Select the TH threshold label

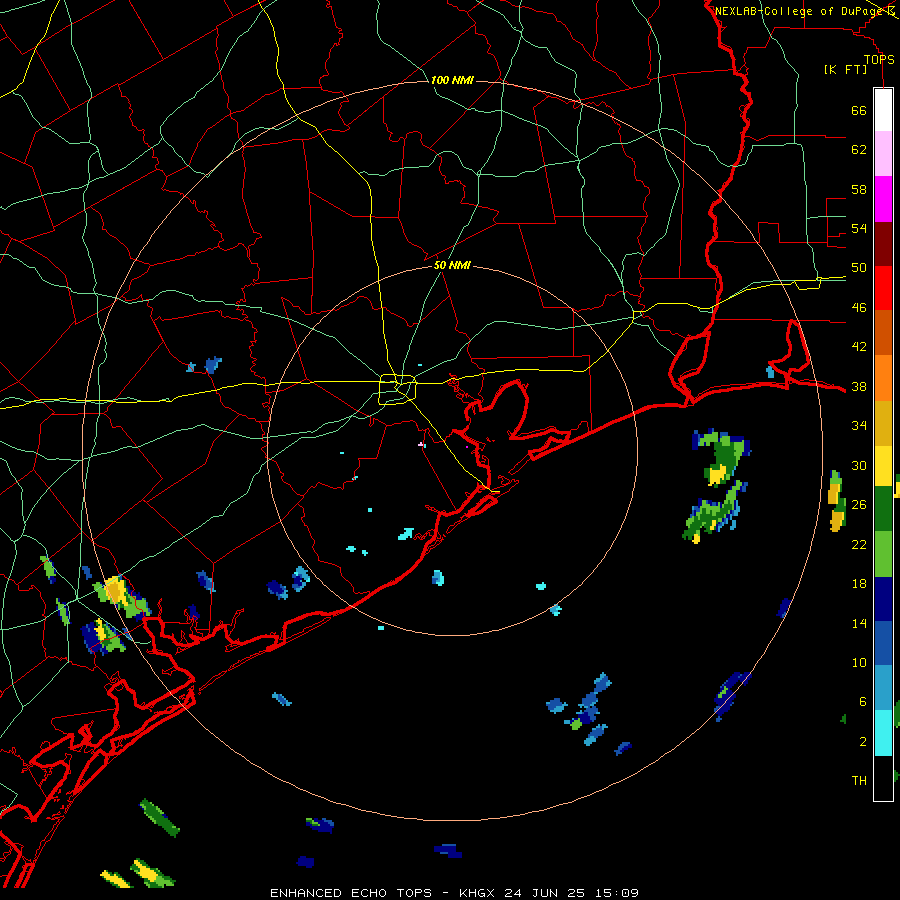pos(859,781)
